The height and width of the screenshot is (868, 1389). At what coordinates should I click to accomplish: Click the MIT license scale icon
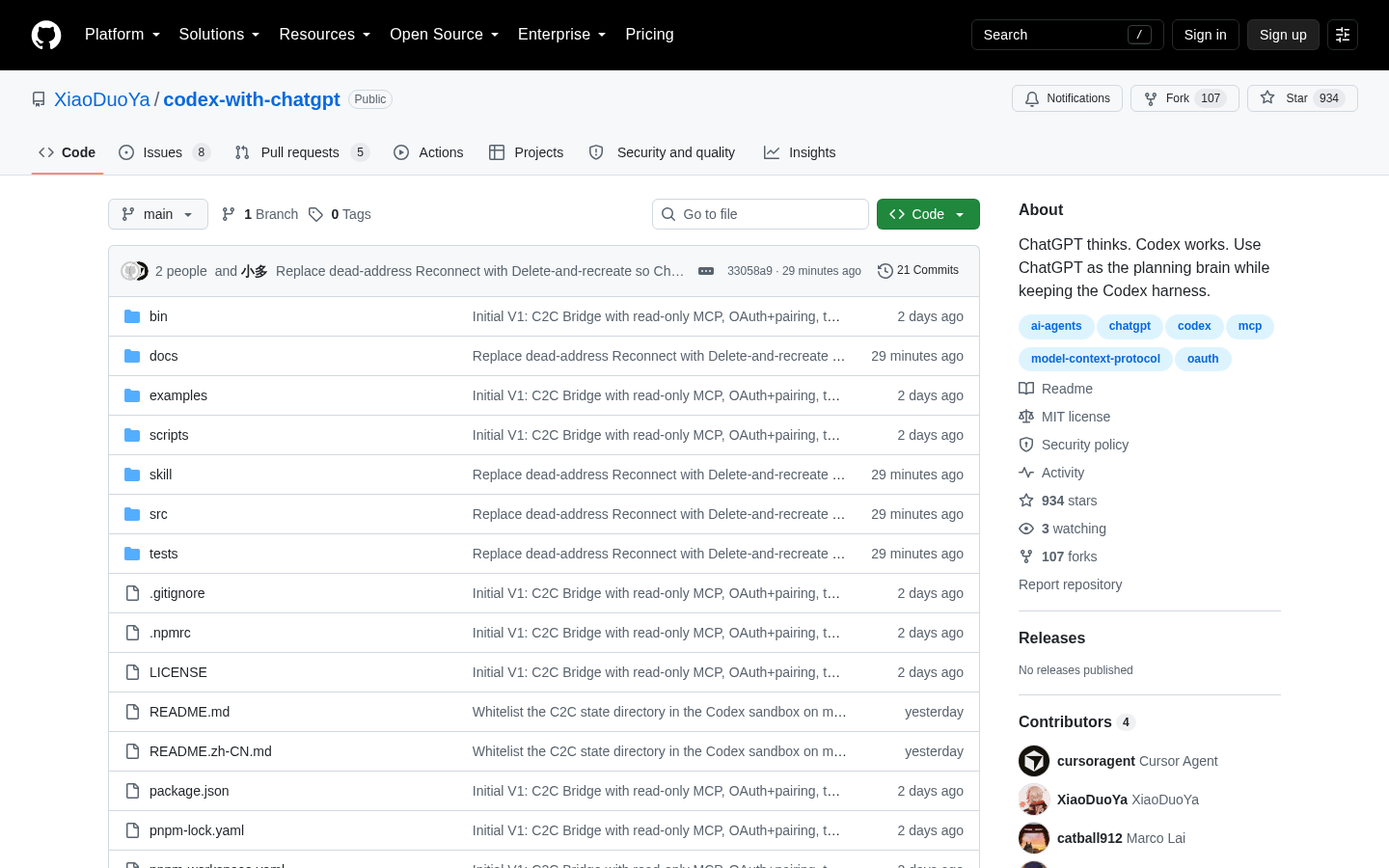click(x=1026, y=417)
